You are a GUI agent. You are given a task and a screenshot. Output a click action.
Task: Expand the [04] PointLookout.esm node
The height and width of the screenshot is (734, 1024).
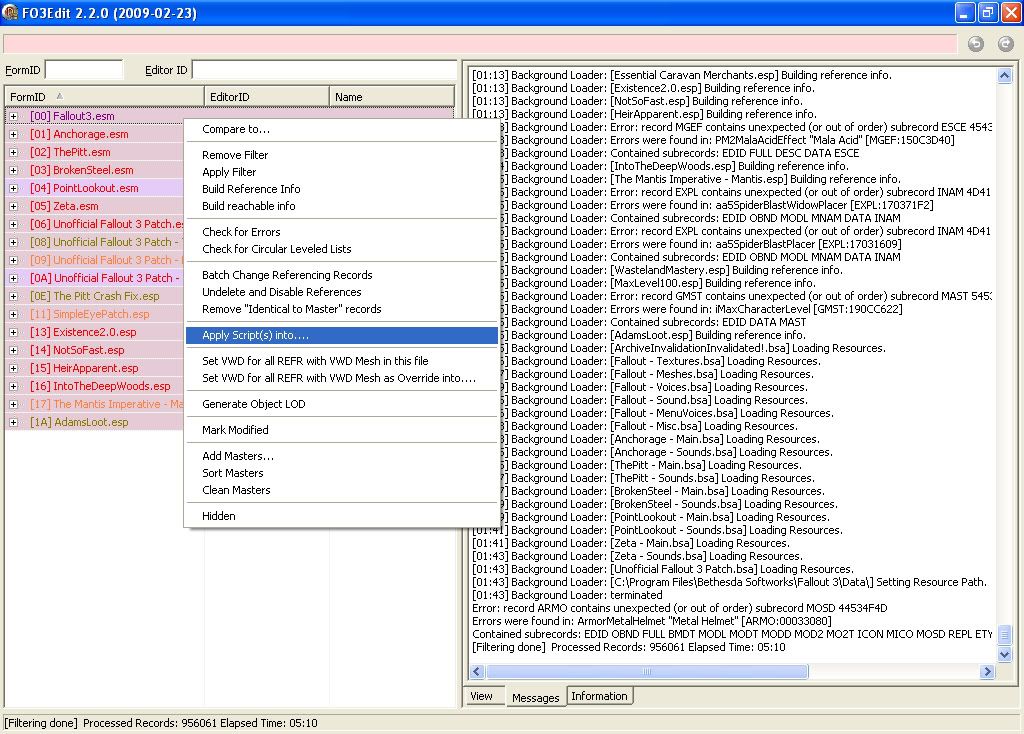coord(13,188)
